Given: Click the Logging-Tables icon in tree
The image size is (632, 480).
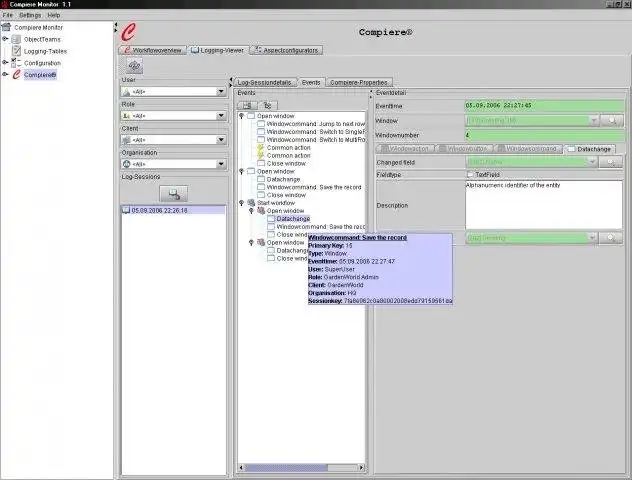Looking at the screenshot, I should pos(16,51).
